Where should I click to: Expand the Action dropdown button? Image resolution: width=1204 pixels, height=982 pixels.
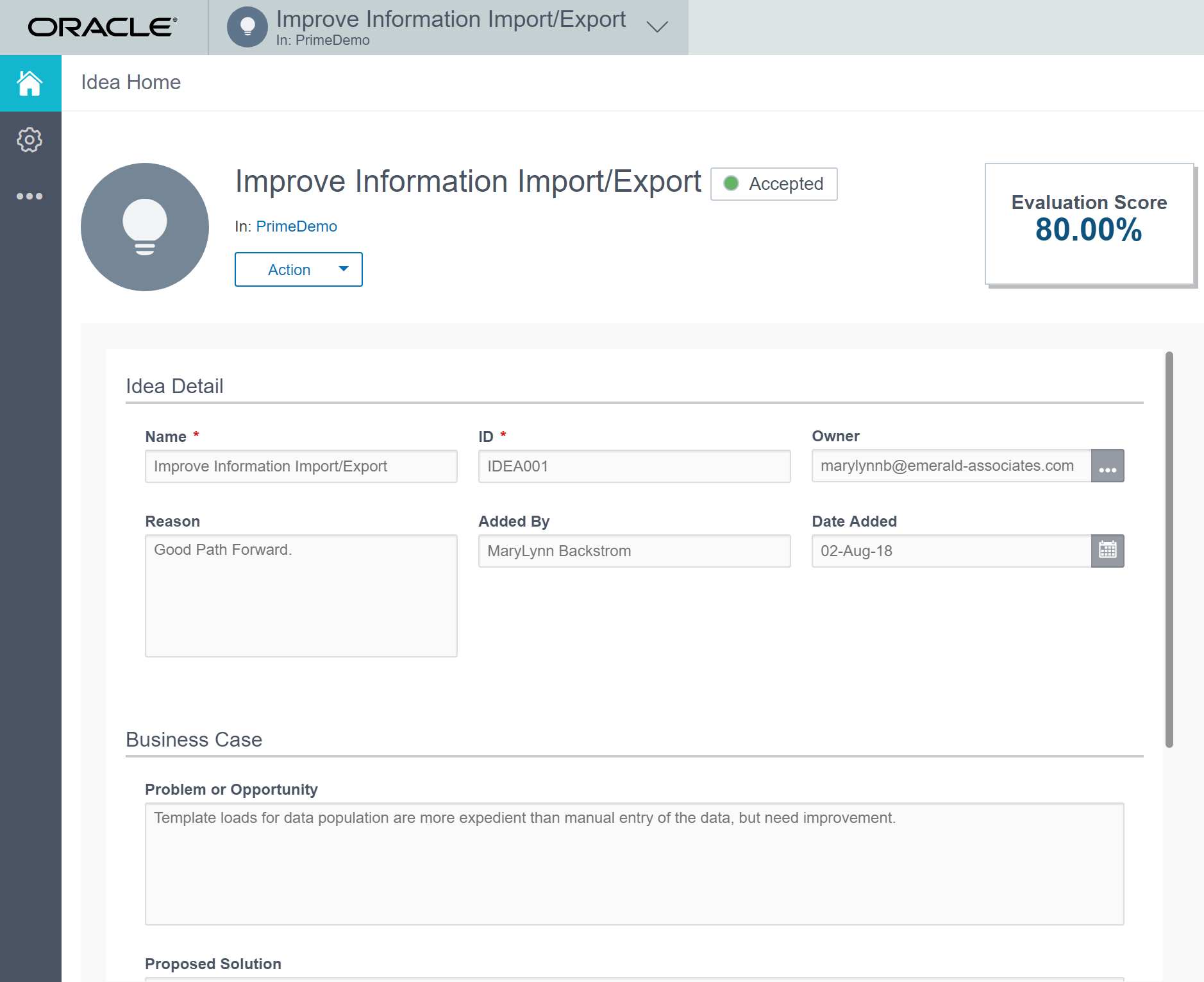299,270
